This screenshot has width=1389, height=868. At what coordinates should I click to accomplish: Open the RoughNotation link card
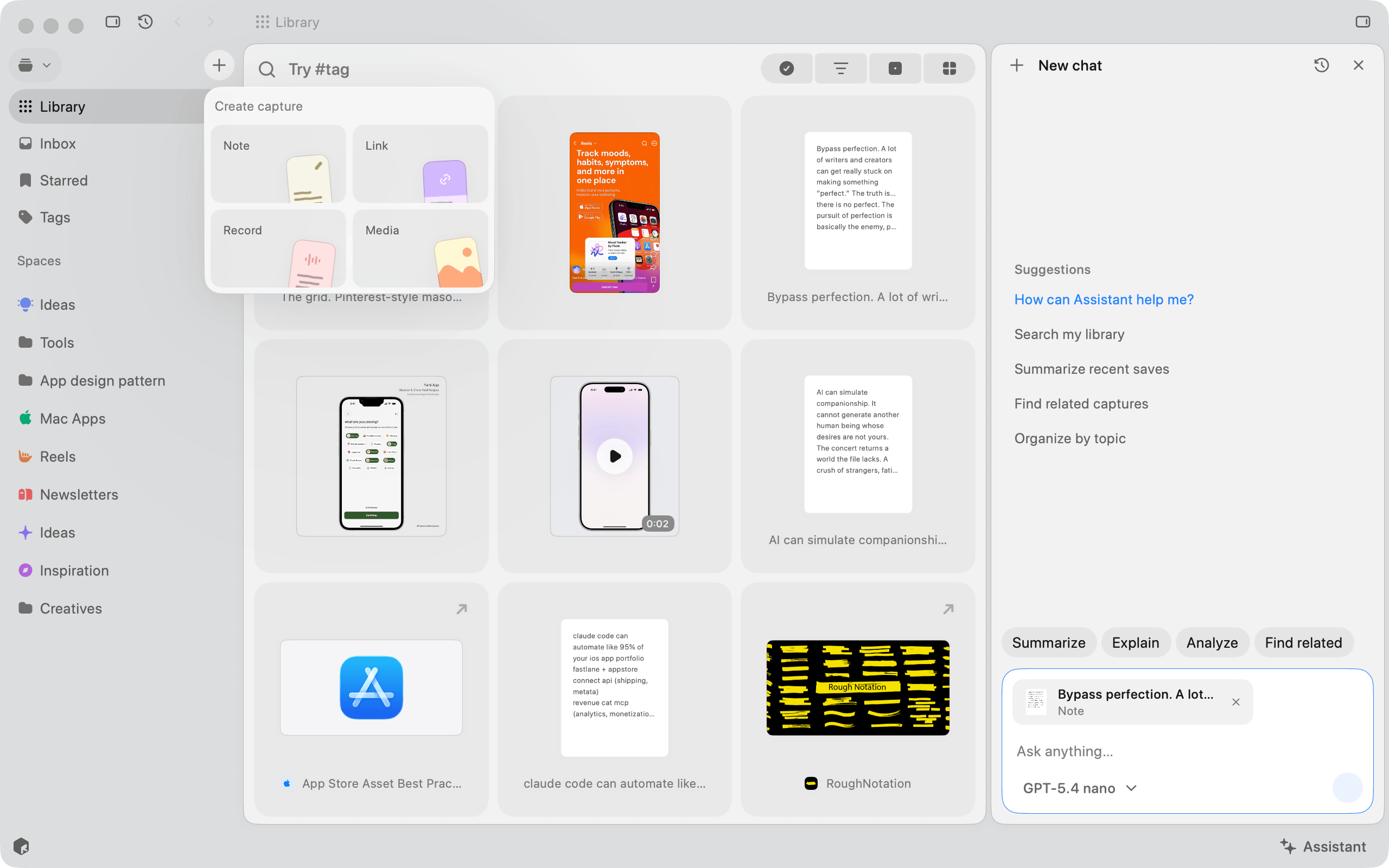click(x=857, y=699)
